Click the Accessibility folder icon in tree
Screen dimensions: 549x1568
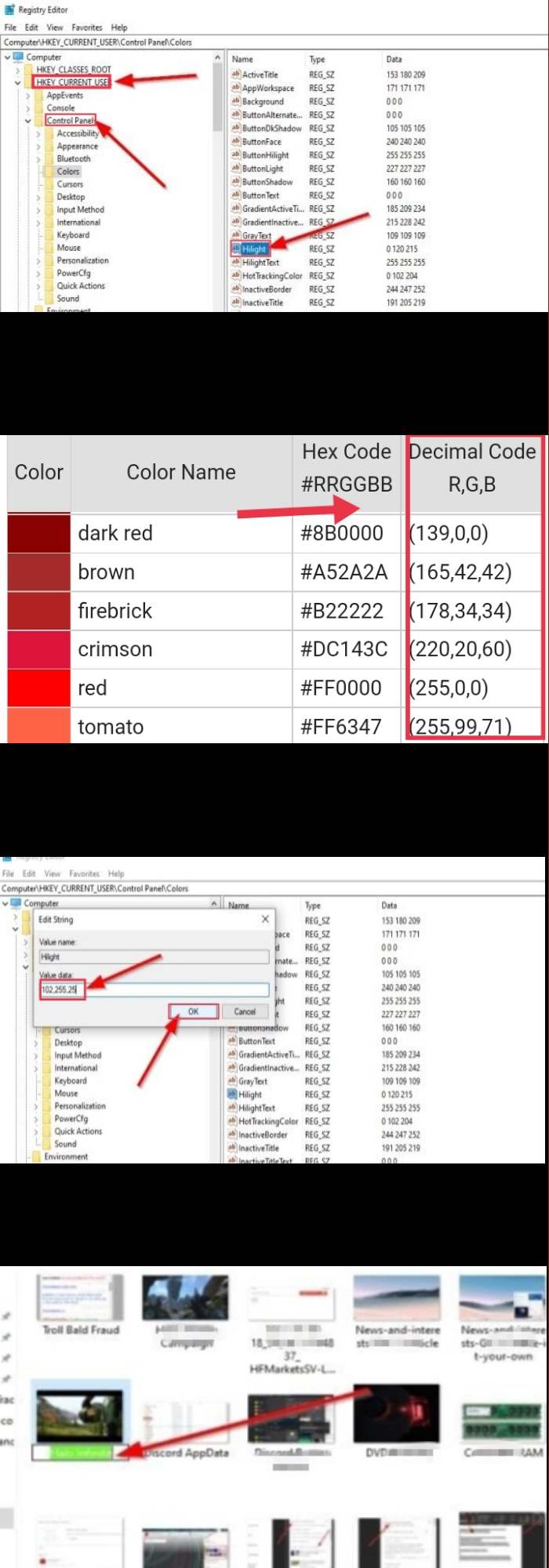point(49,133)
